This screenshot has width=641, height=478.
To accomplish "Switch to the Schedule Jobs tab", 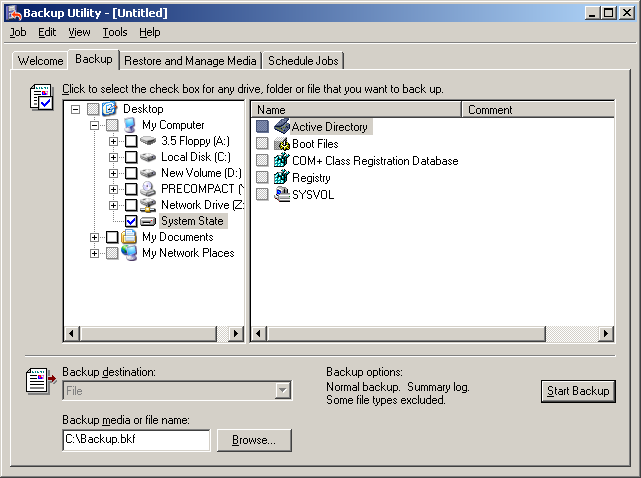I will pyautogui.click(x=303, y=61).
